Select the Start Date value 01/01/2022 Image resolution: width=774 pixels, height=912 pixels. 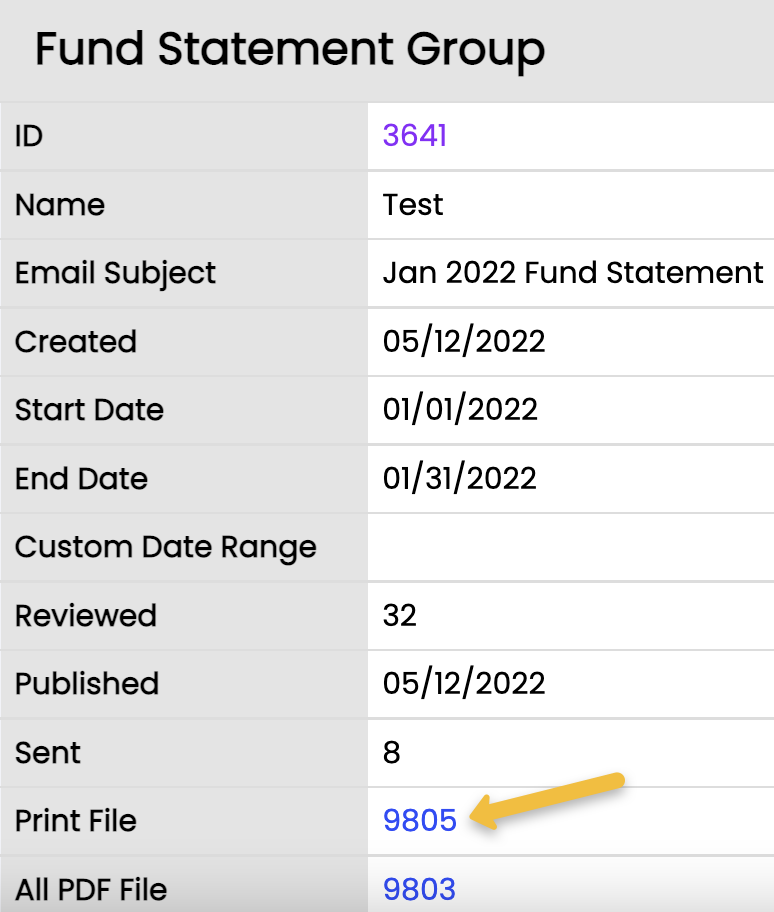(x=460, y=410)
